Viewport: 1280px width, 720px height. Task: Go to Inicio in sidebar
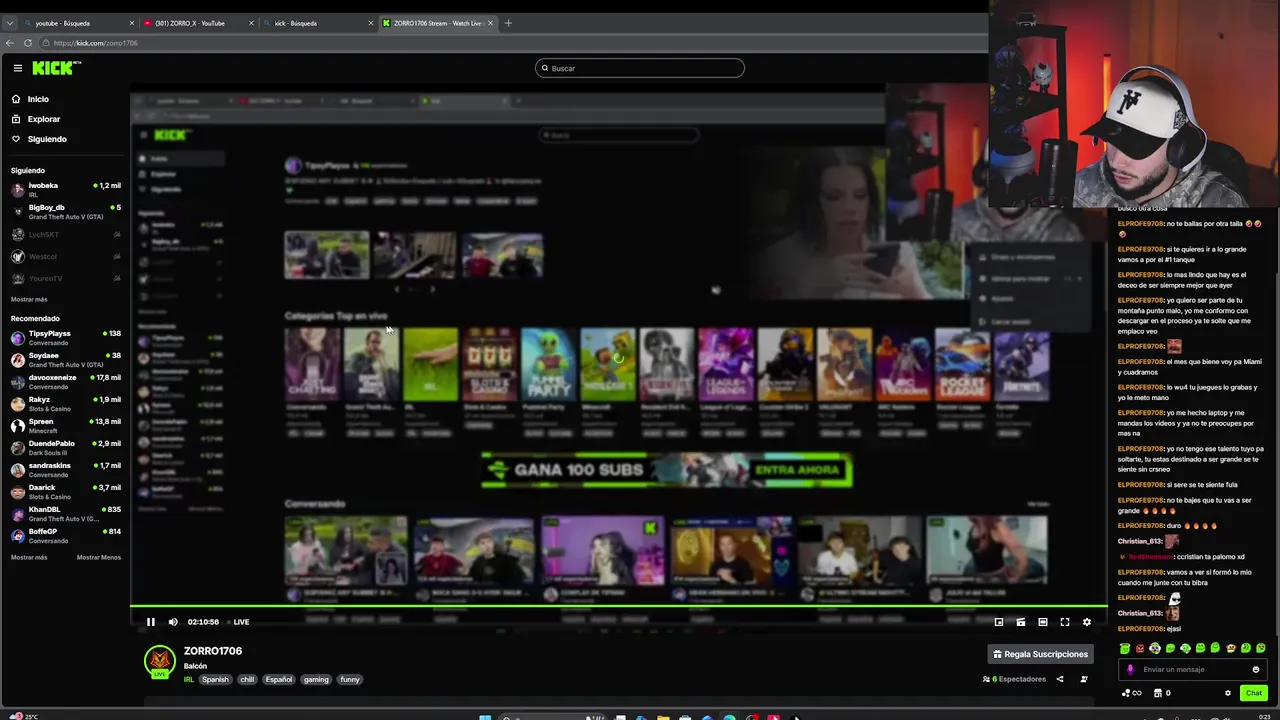coord(38,99)
